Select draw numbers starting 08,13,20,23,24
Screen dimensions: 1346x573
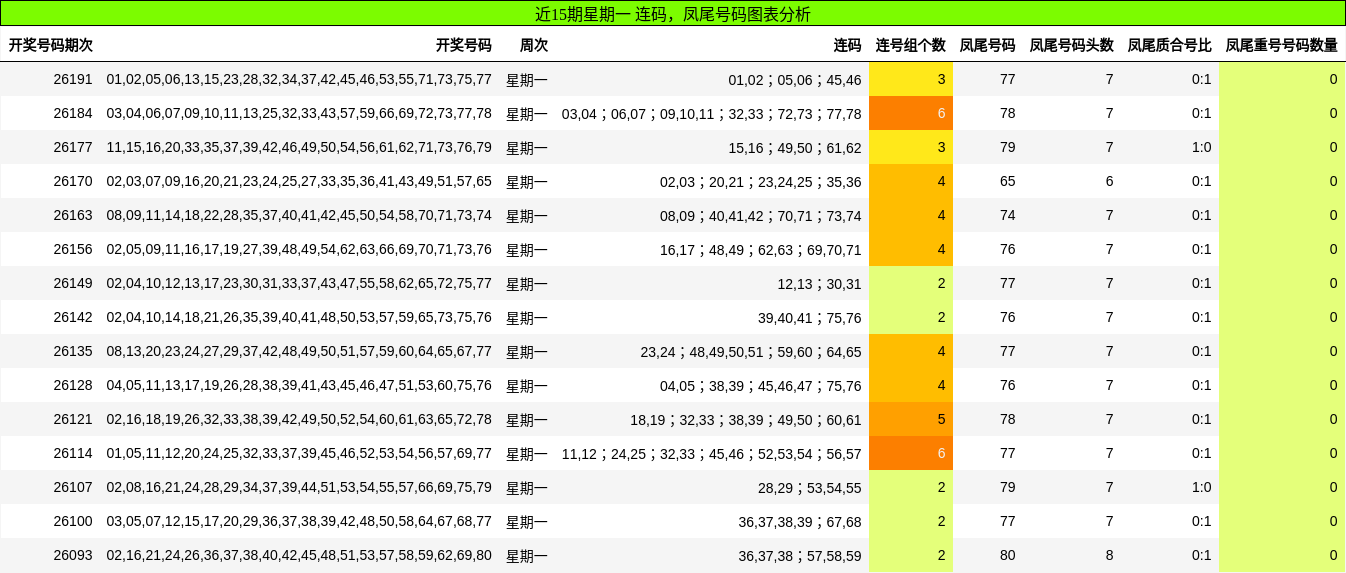[x=299, y=351]
